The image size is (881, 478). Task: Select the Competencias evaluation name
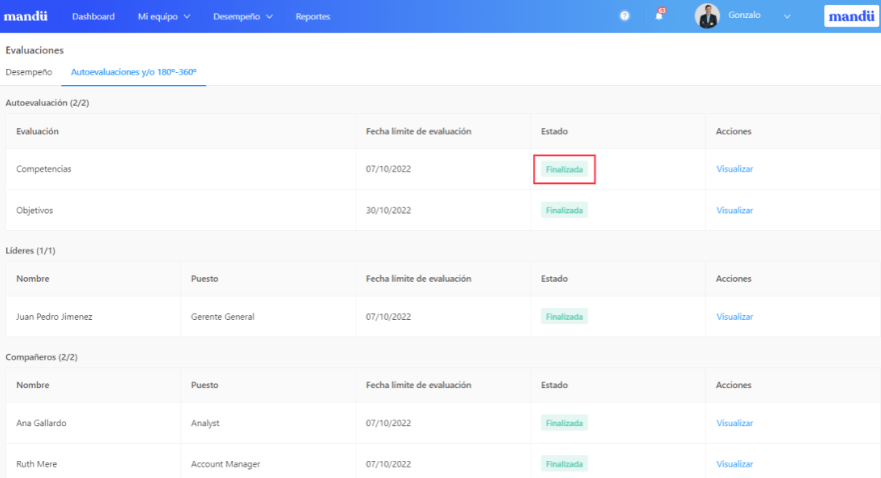point(44,169)
